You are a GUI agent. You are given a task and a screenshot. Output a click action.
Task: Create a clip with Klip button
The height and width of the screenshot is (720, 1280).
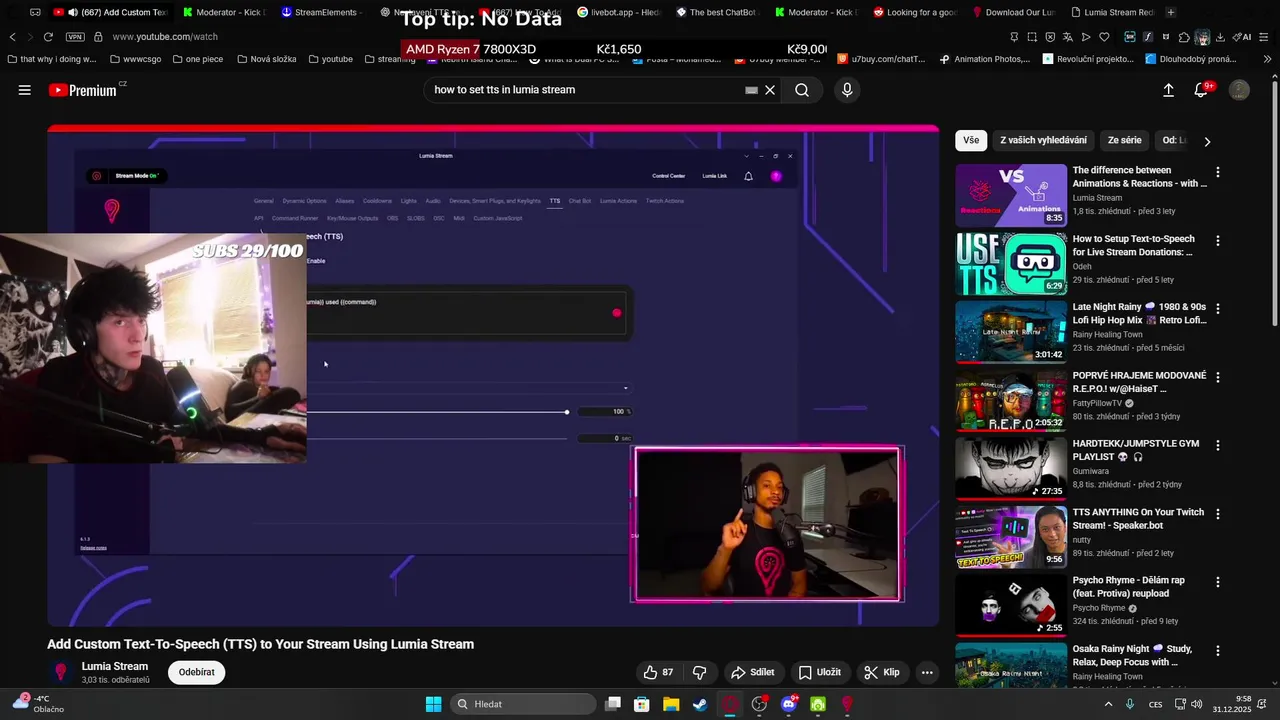click(883, 672)
